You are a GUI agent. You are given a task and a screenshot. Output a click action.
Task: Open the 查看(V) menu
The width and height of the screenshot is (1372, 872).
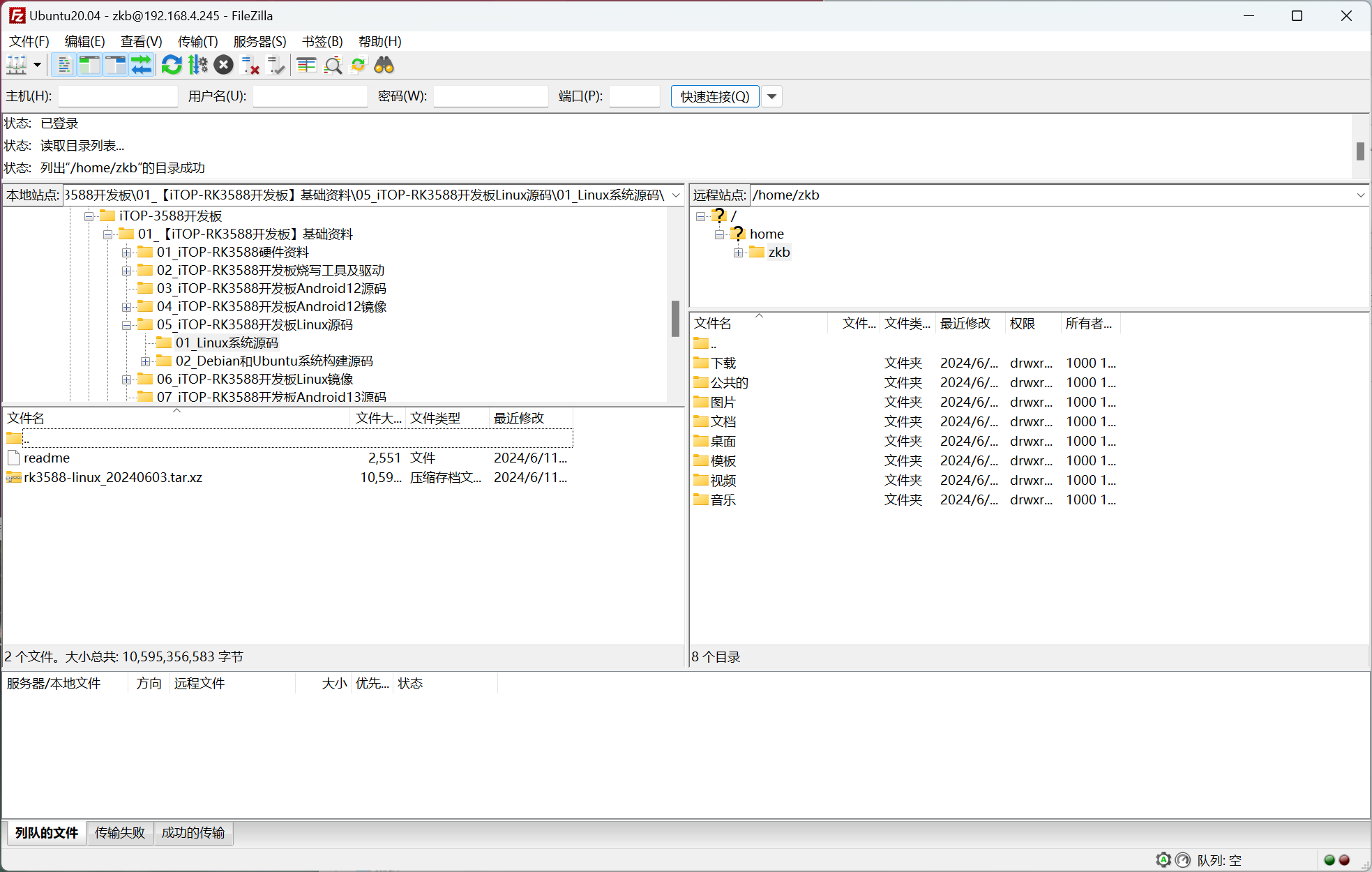point(142,41)
